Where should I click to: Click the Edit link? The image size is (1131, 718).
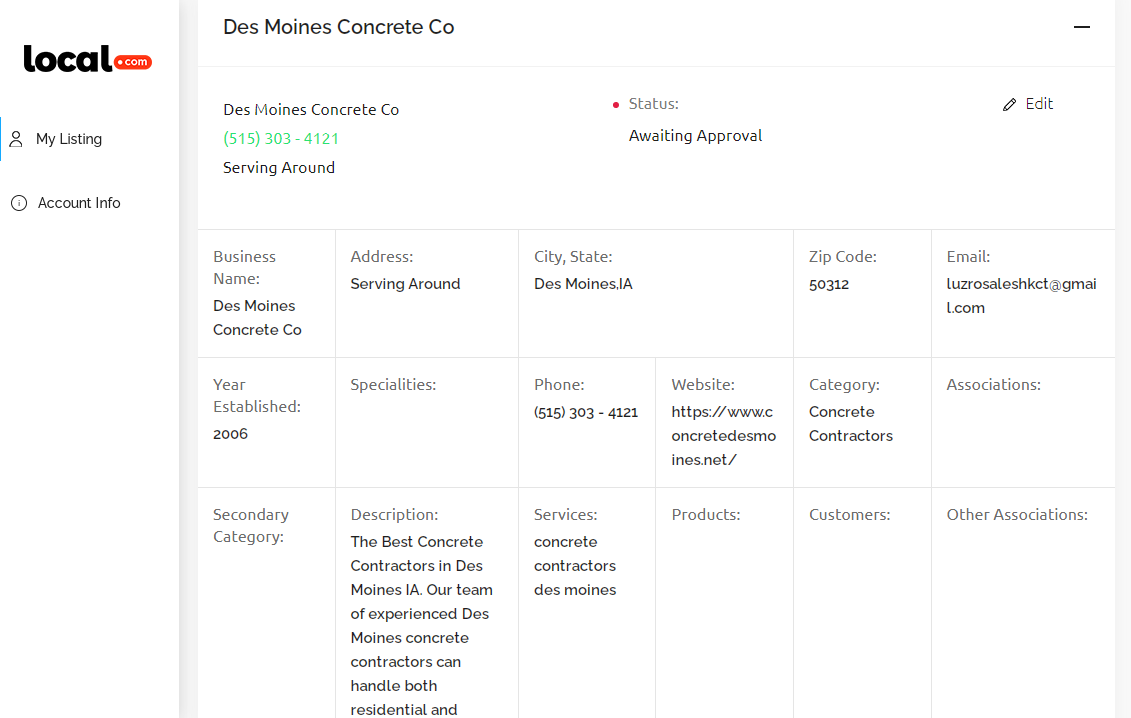pos(1039,104)
